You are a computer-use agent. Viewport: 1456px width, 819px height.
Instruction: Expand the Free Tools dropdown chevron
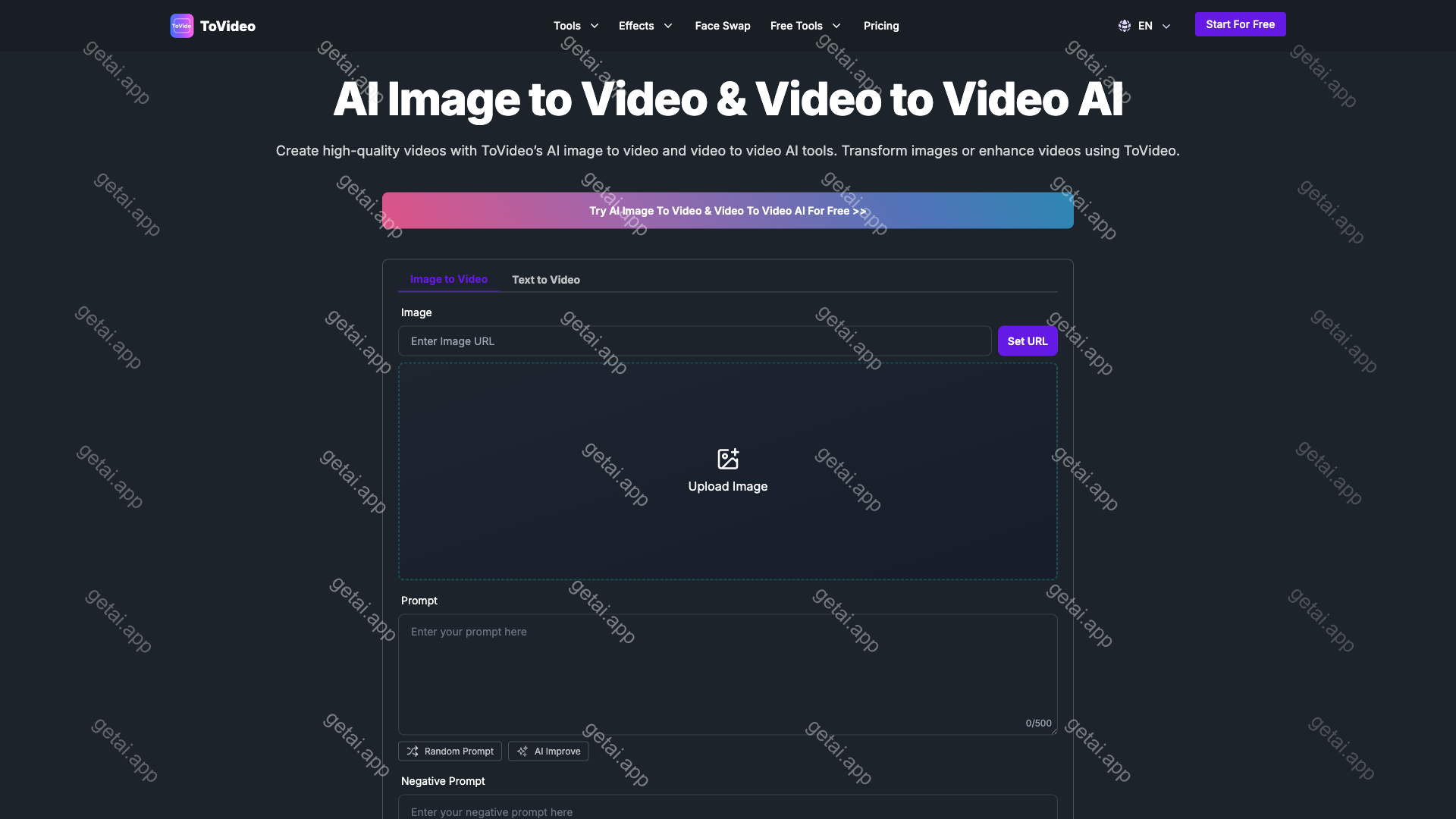point(836,26)
